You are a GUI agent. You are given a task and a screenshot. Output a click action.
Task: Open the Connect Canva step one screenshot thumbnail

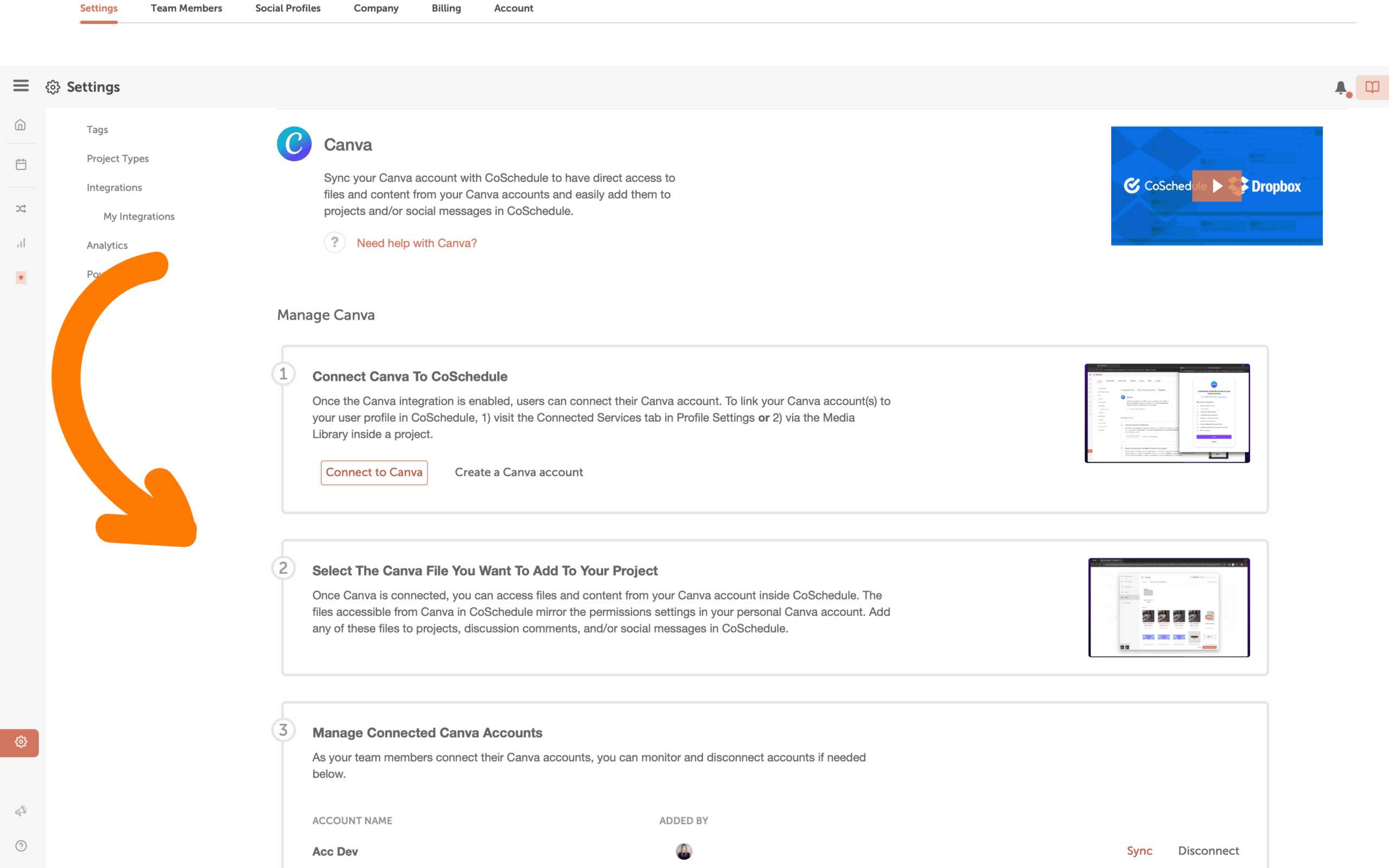pos(1167,413)
